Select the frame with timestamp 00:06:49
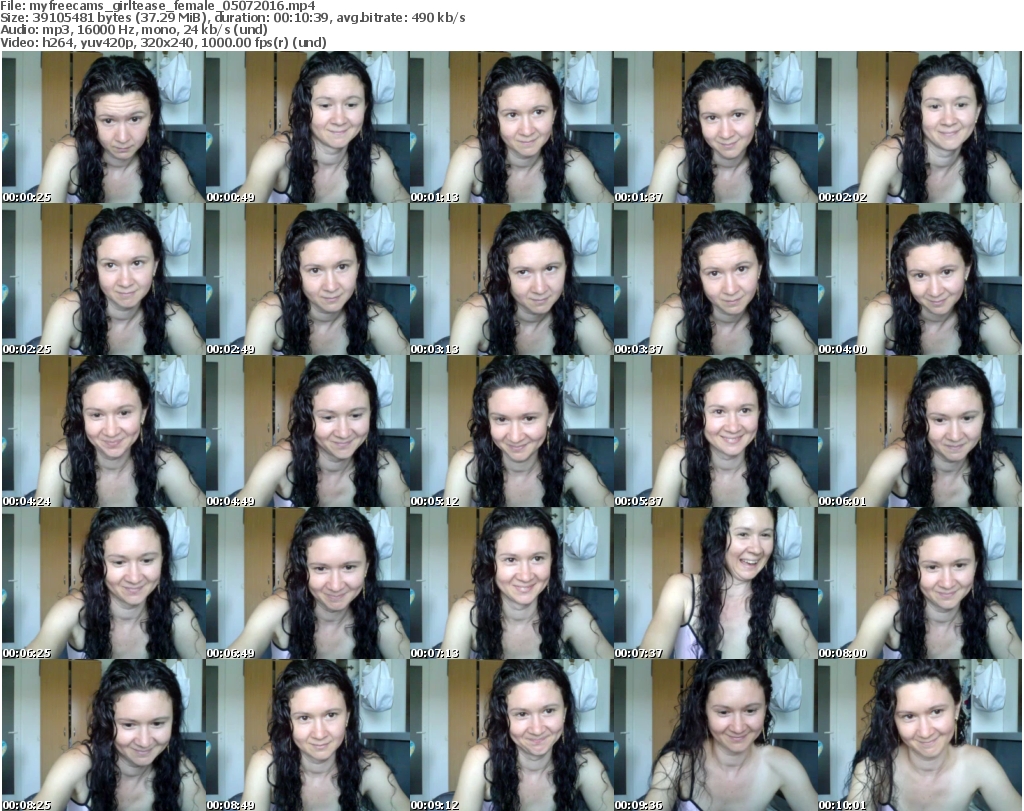Viewport: 1024px width, 811px height. [x=308, y=584]
